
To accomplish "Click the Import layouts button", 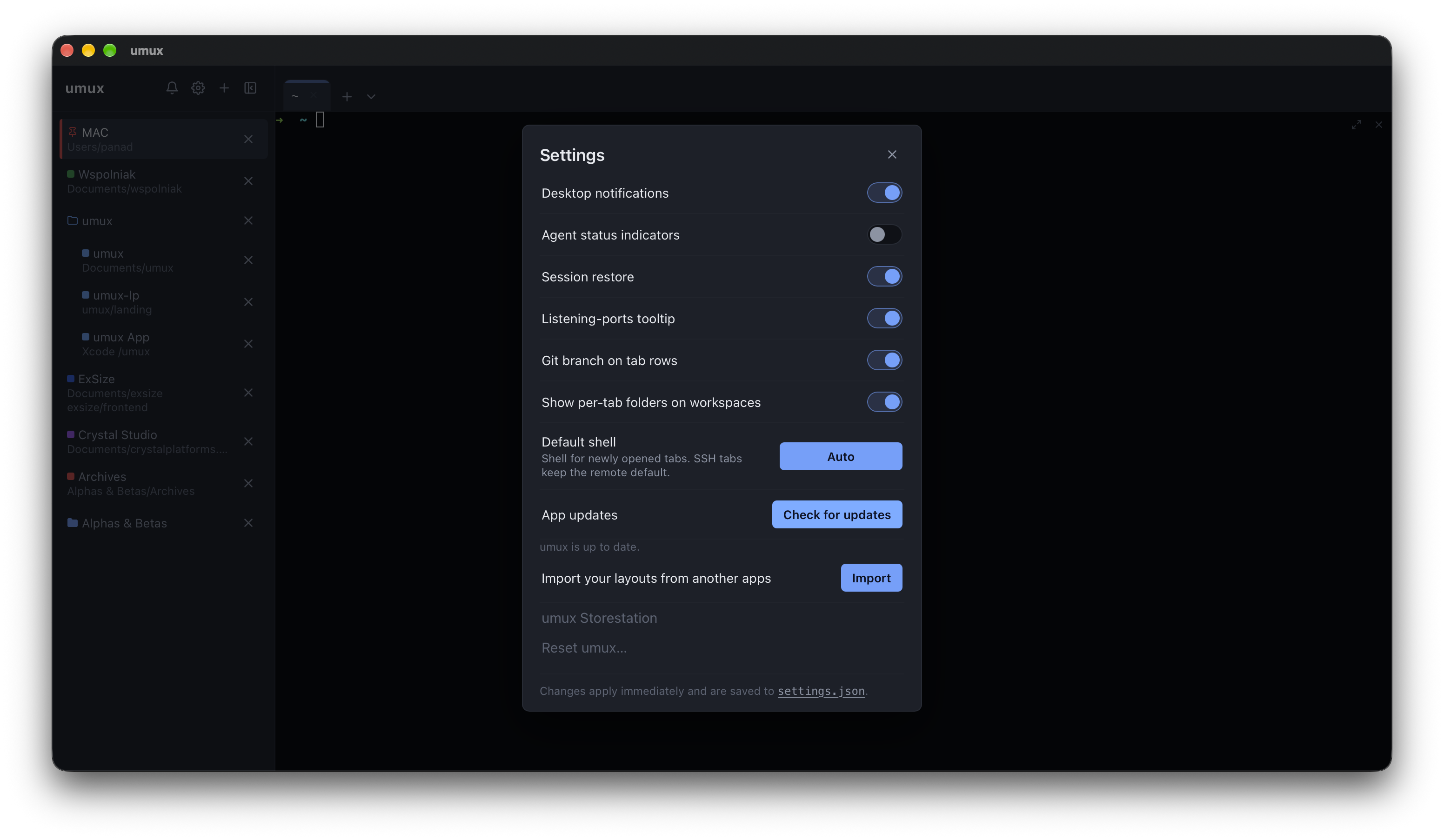I will 871,578.
